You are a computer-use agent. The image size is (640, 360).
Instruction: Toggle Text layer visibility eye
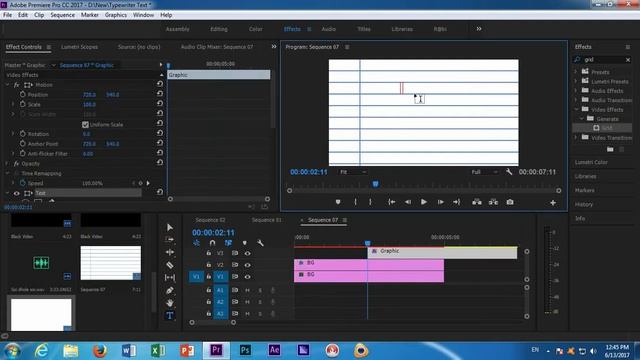pyautogui.click(x=17, y=193)
